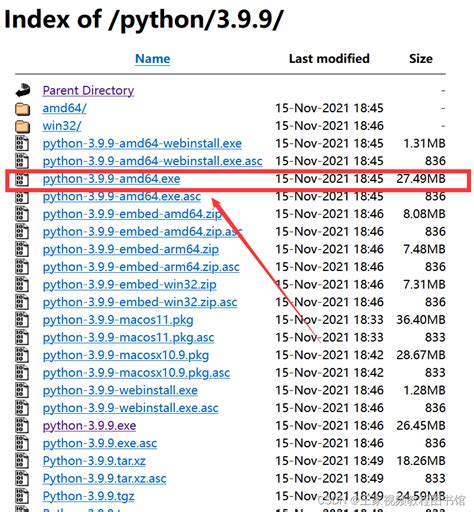Download Python-3.9.9.tar.xz source archive

[94, 461]
